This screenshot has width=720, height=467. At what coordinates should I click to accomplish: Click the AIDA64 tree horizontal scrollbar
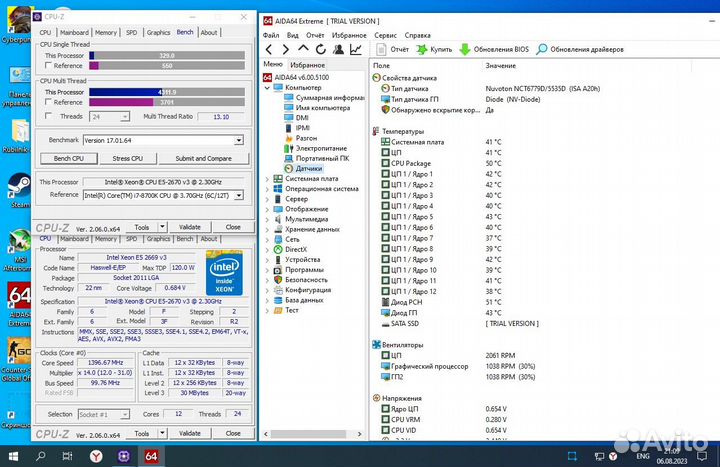point(309,434)
